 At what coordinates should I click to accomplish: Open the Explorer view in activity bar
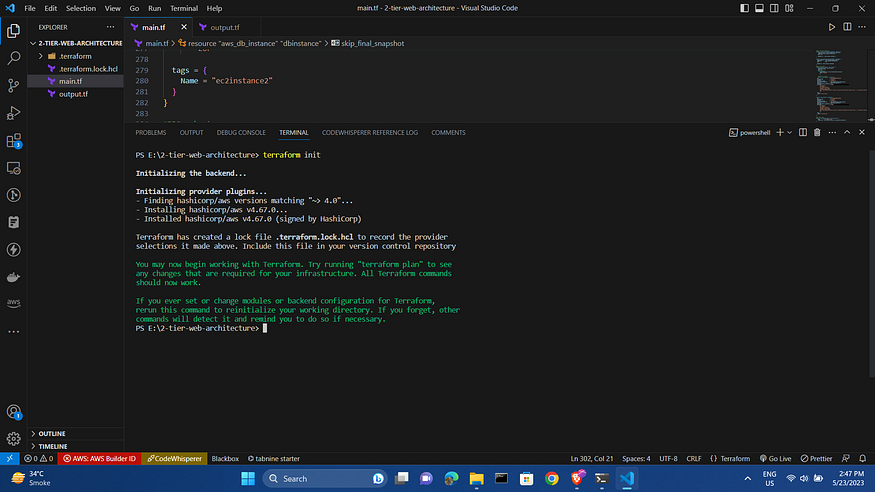pyautogui.click(x=13, y=31)
